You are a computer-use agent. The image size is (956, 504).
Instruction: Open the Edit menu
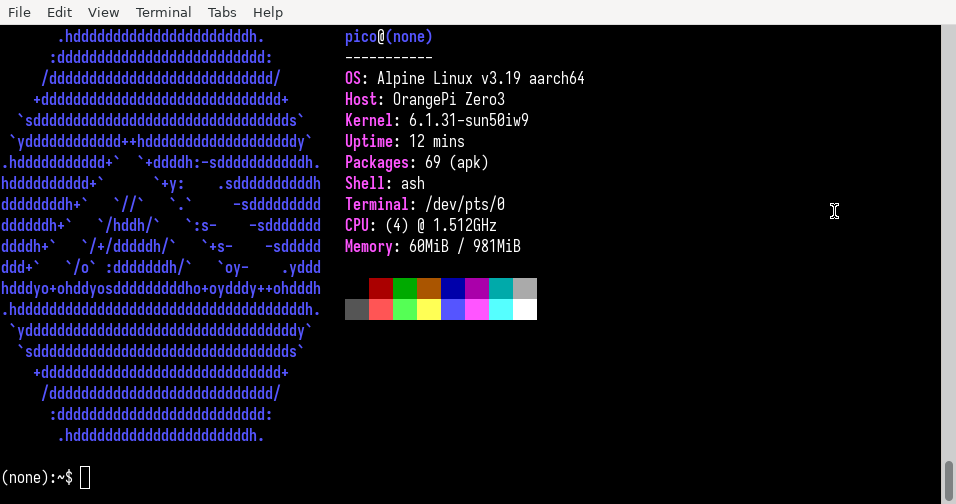point(59,12)
